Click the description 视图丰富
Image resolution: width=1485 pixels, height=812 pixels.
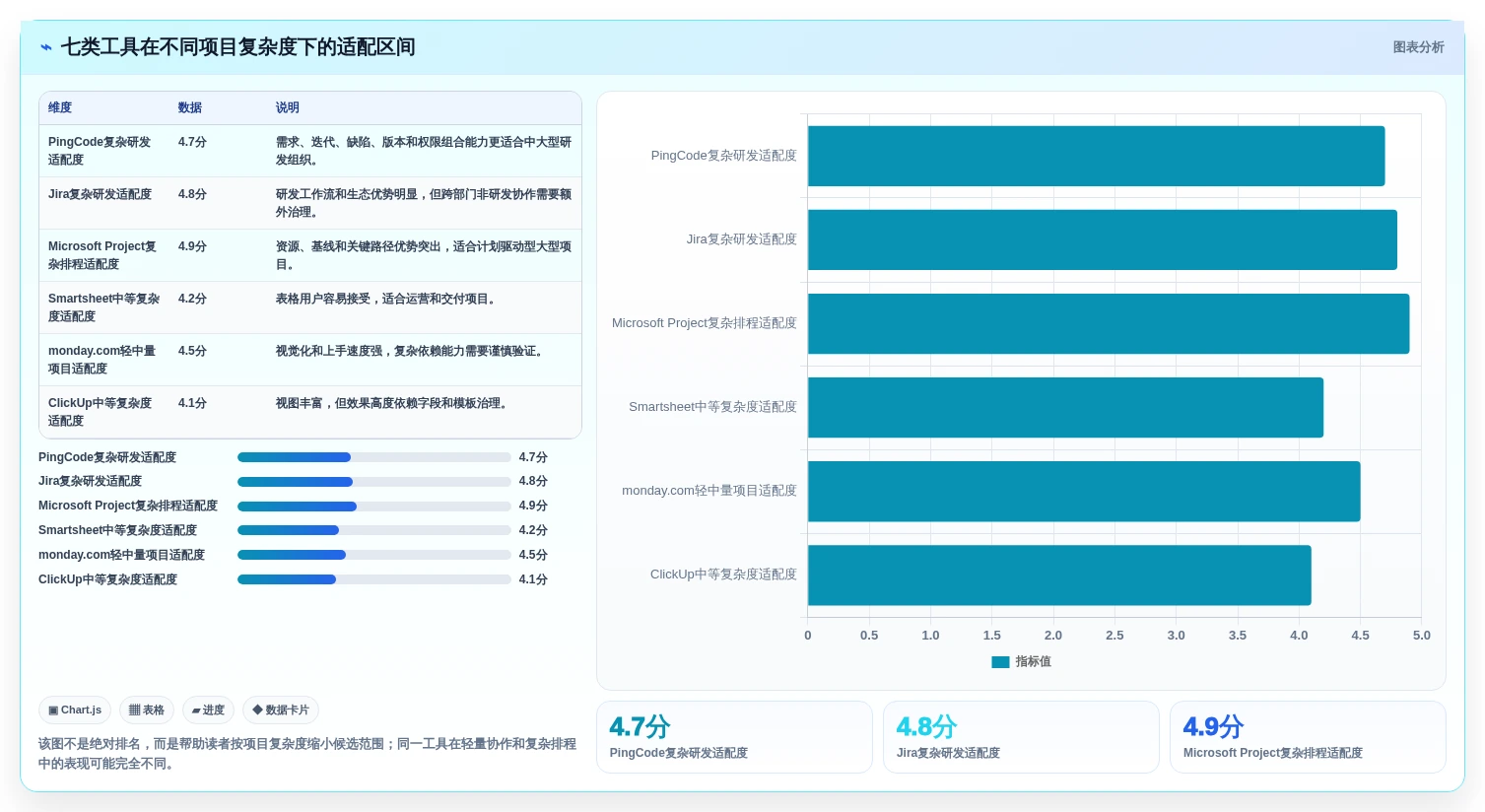[394, 403]
